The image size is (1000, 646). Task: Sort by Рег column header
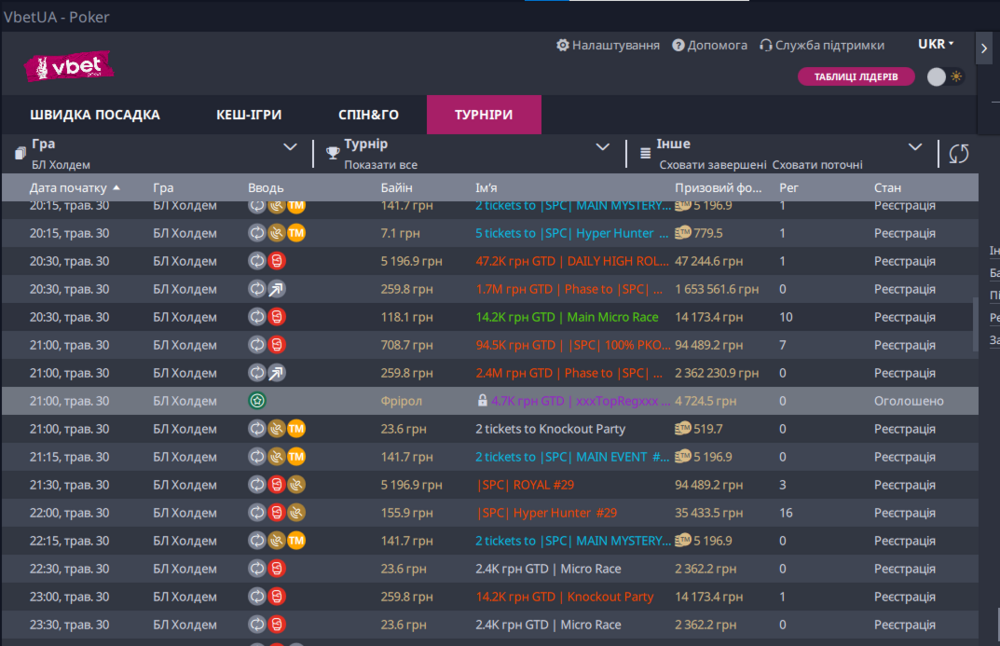click(788, 188)
